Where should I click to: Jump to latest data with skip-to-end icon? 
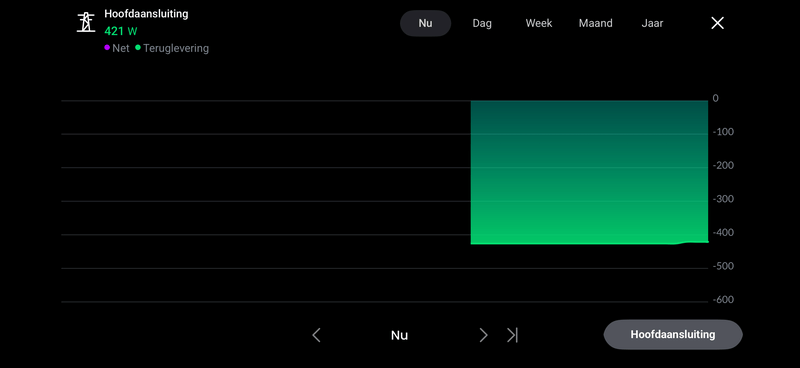pyautogui.click(x=512, y=335)
